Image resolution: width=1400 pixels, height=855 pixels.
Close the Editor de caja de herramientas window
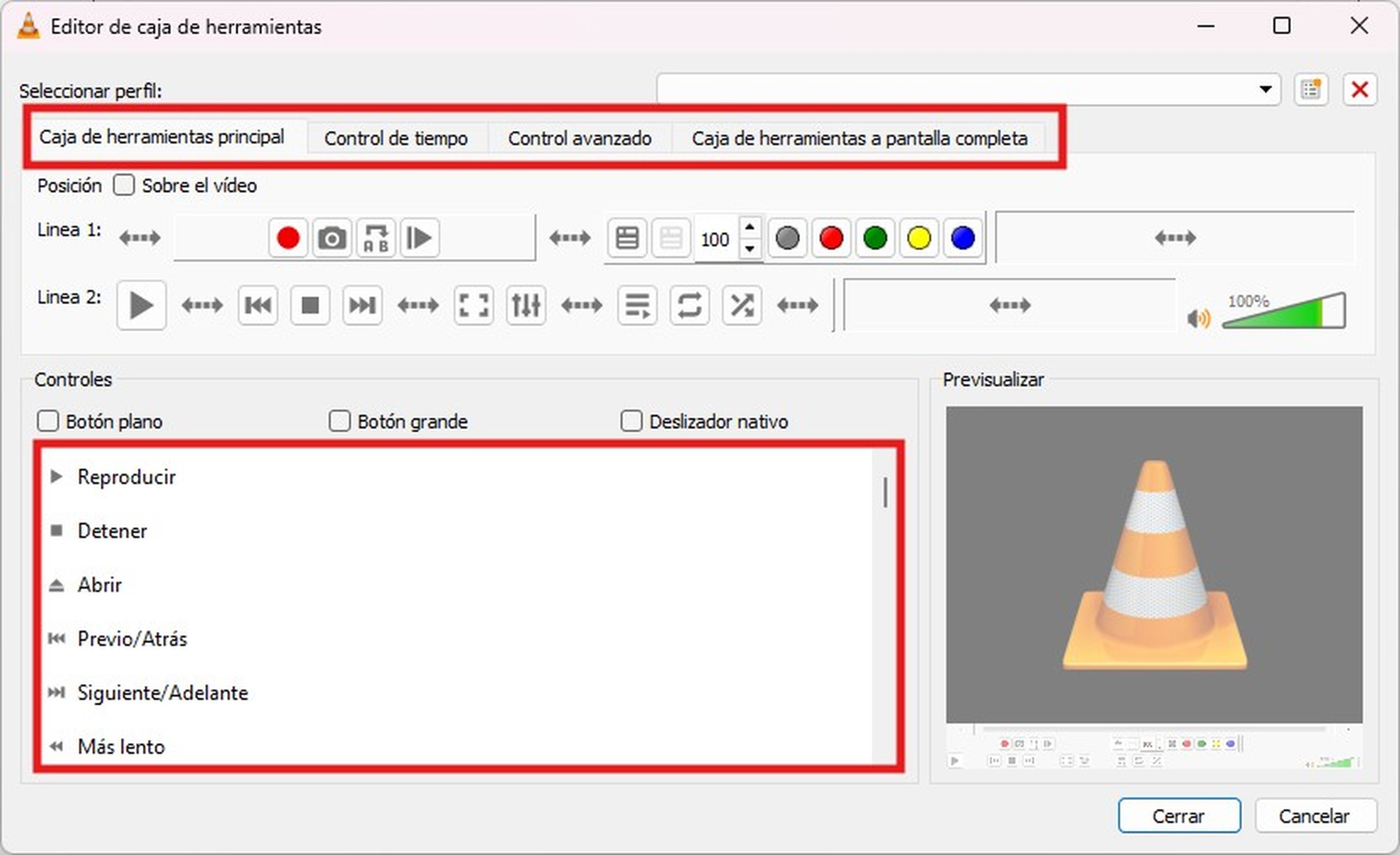click(x=1360, y=26)
